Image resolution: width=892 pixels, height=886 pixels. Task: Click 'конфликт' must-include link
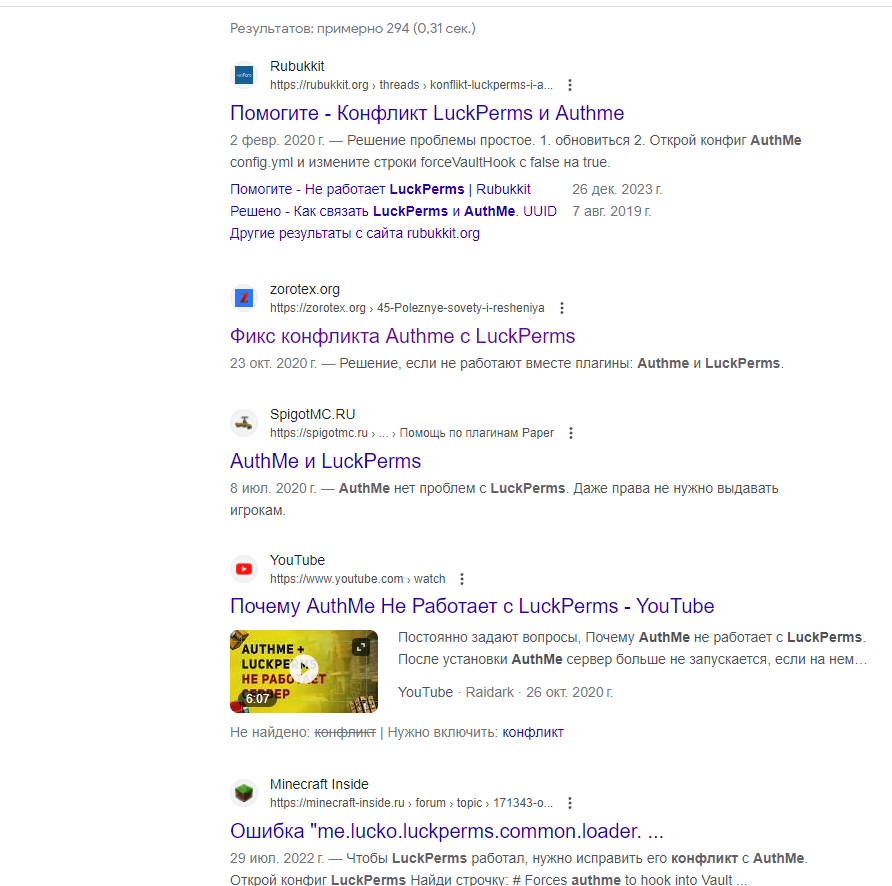tap(532, 732)
